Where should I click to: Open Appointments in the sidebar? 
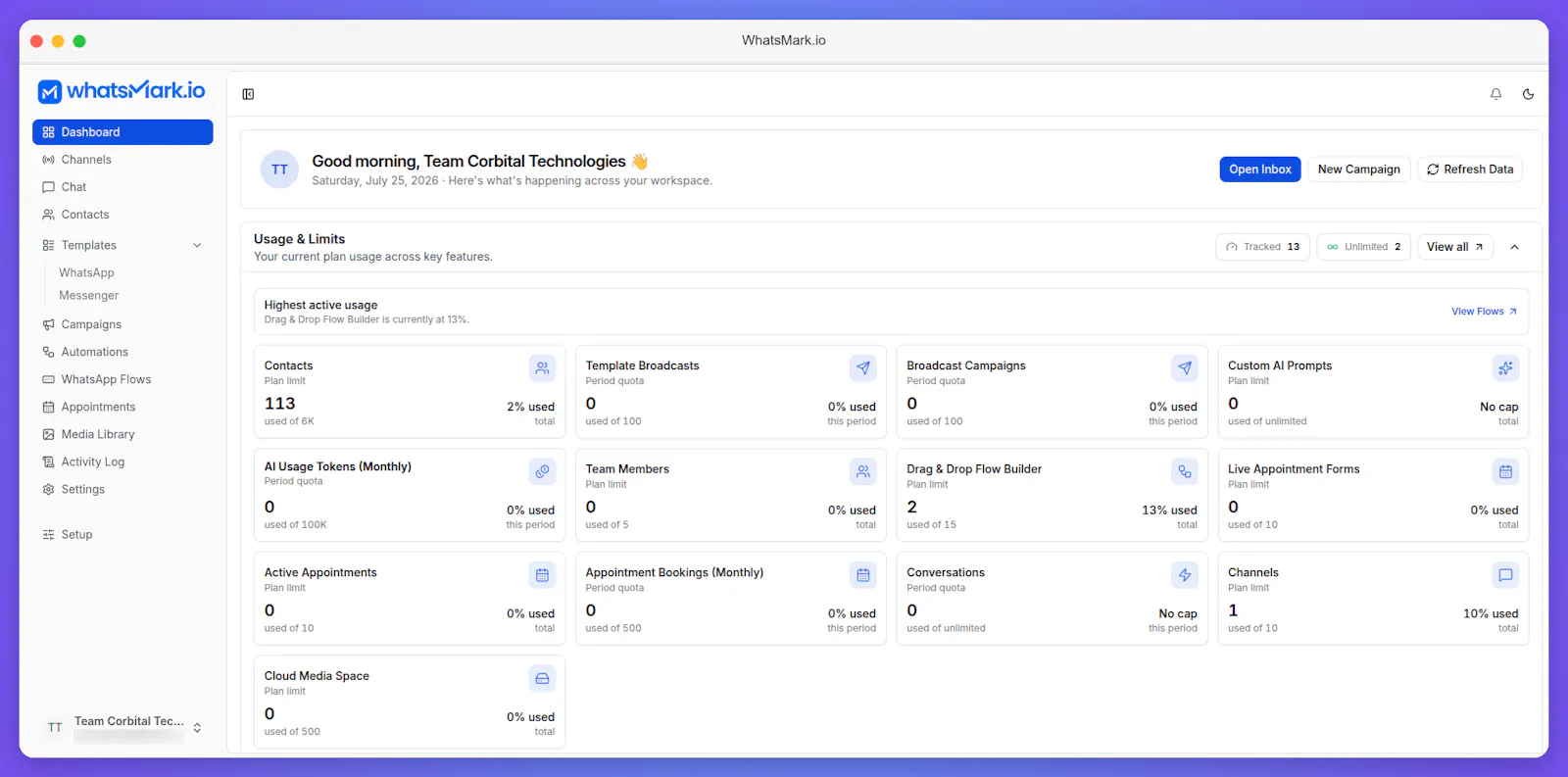click(x=122, y=407)
